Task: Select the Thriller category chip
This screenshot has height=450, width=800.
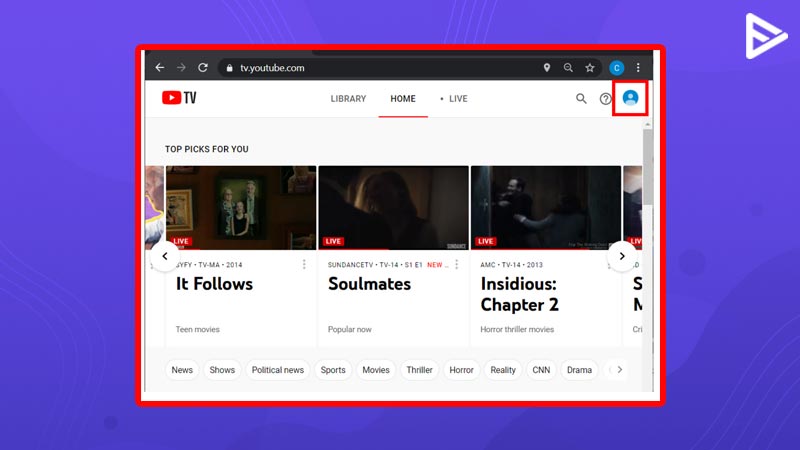Action: coord(419,370)
